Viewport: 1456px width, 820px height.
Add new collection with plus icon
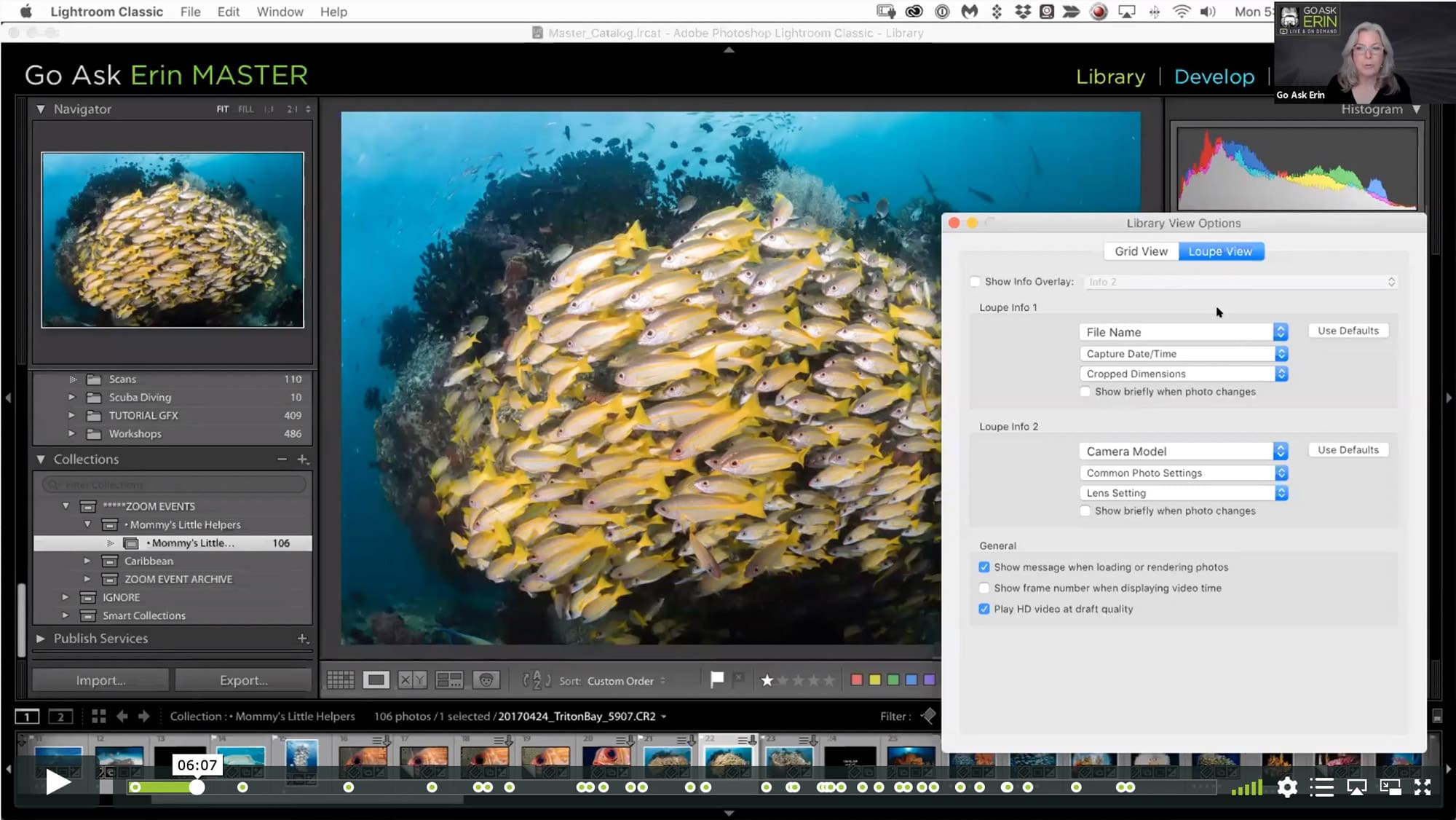pos(303,460)
